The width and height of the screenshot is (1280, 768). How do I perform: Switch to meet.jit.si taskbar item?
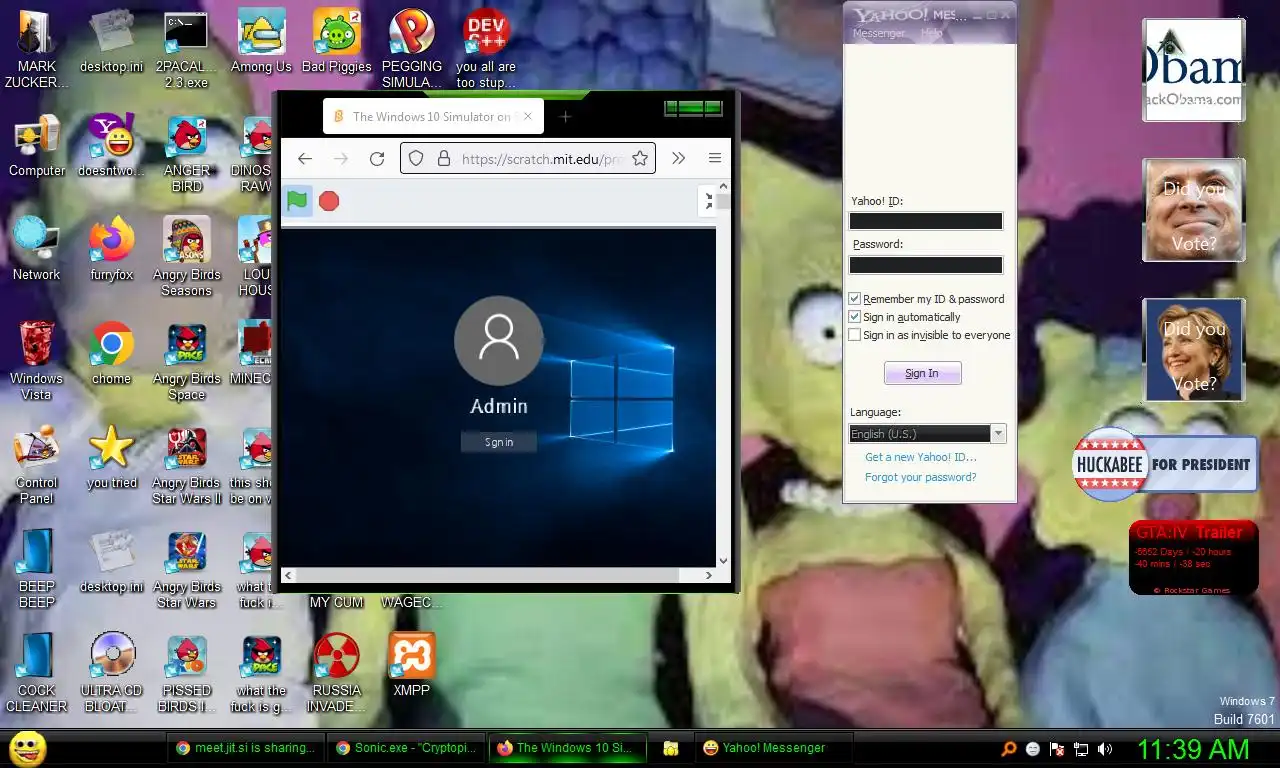tap(246, 748)
